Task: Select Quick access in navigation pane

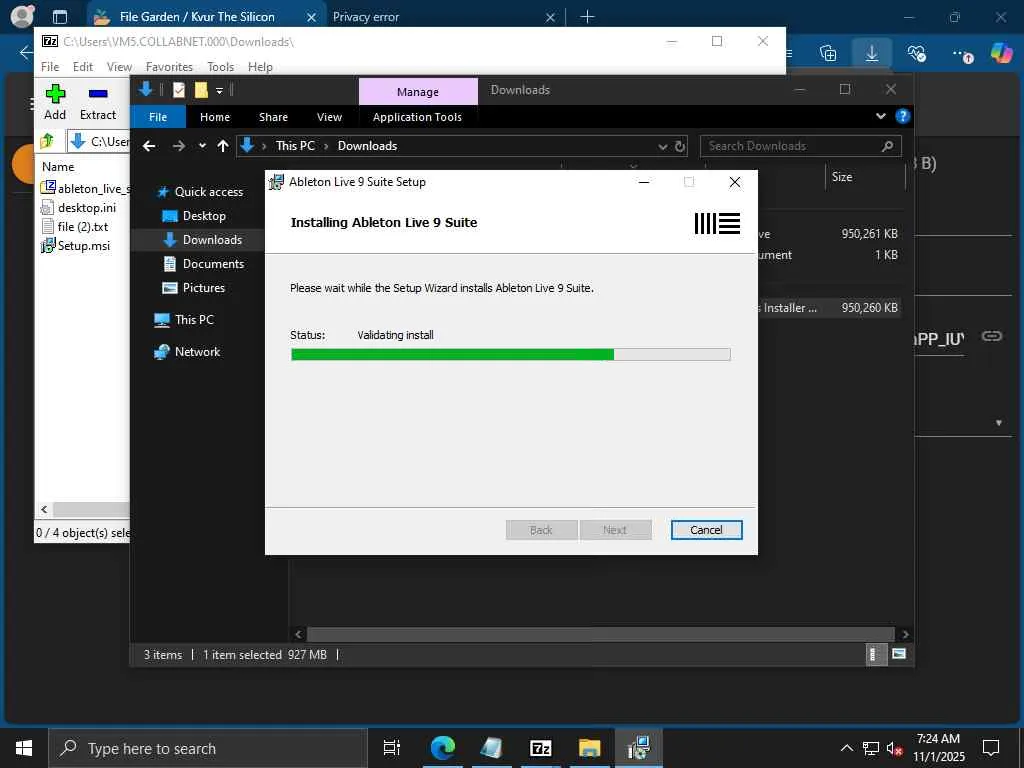Action: coord(201,192)
